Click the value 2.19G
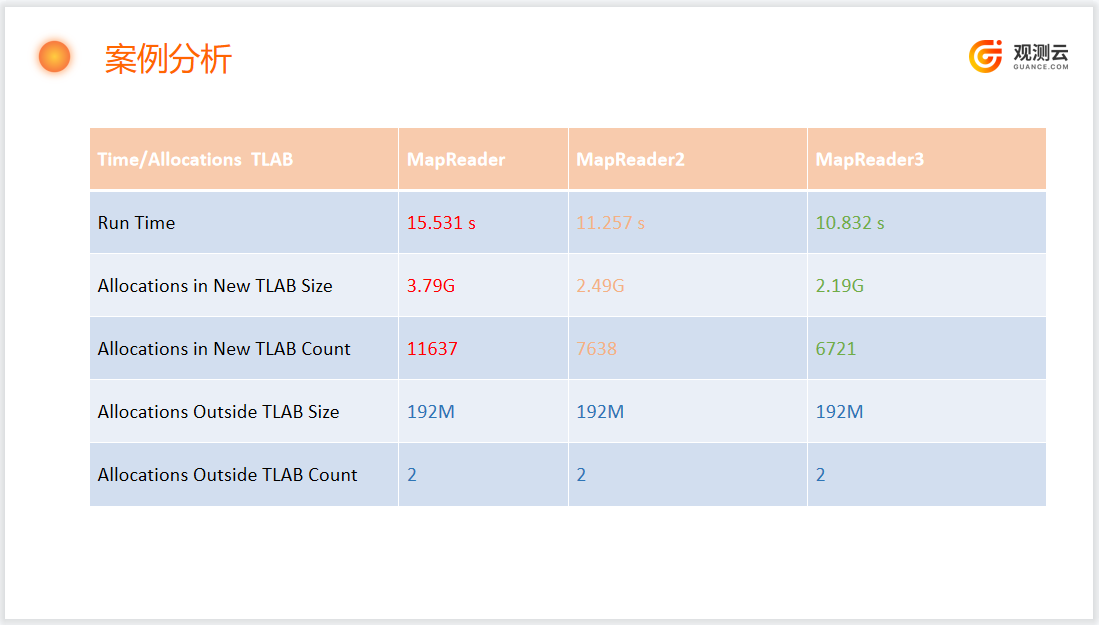This screenshot has height=625, width=1099. click(x=839, y=286)
